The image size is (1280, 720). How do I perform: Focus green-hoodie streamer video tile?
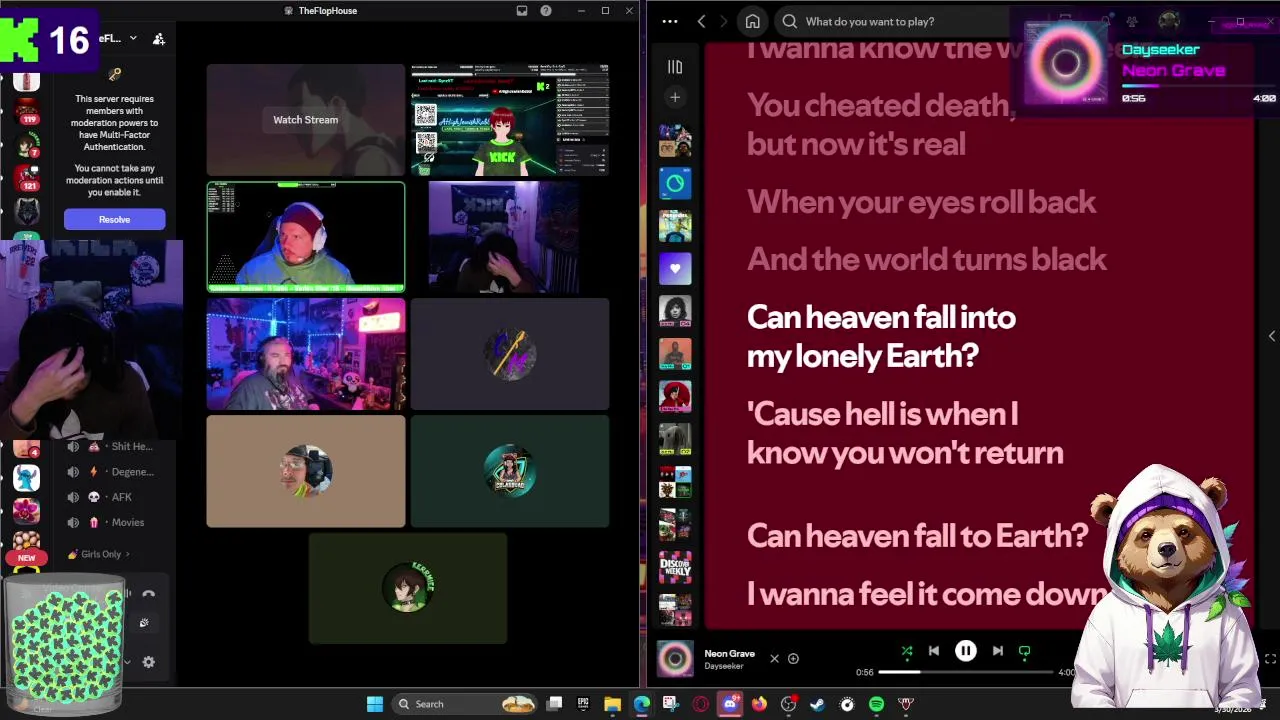(306, 237)
